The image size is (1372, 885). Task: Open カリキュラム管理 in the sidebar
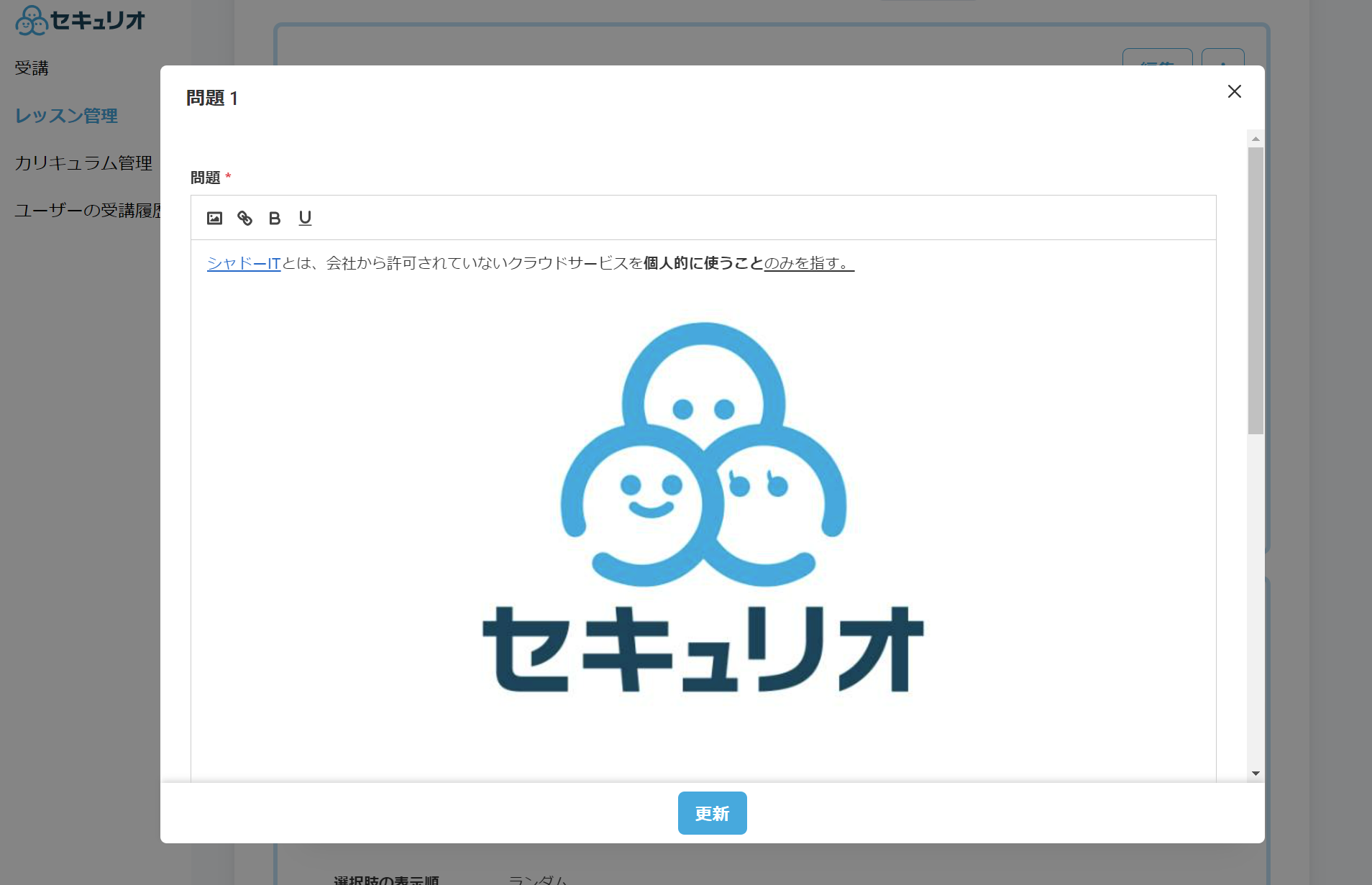coord(83,163)
